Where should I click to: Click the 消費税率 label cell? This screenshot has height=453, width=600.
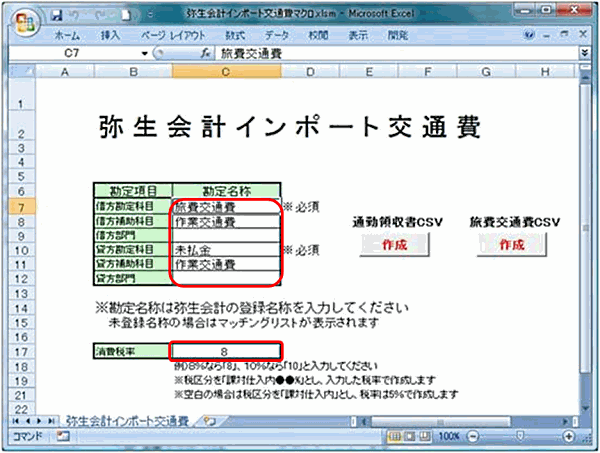pyautogui.click(x=133, y=351)
